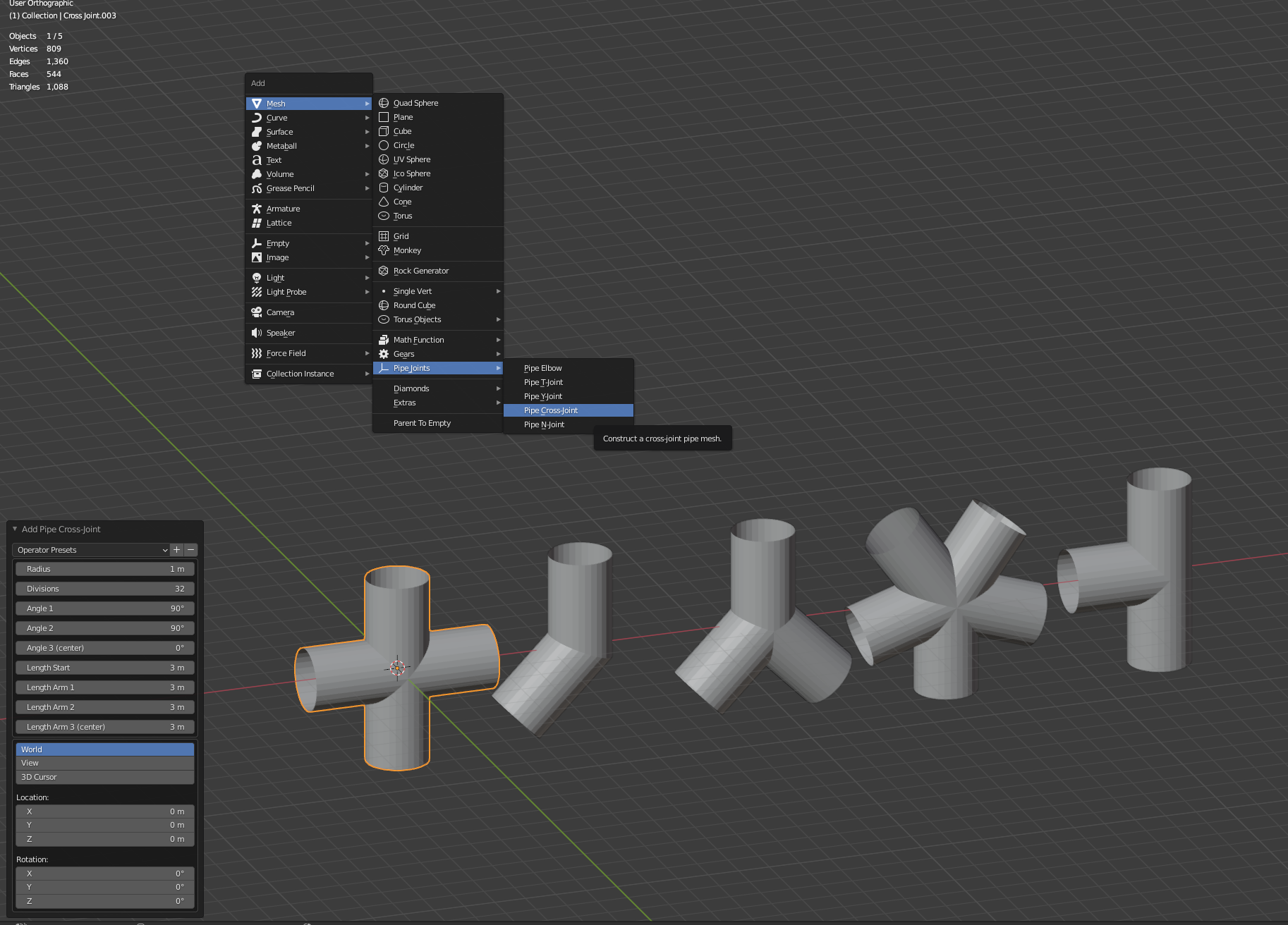The width and height of the screenshot is (1288, 925).
Task: Expand the Empty submenu
Action: (x=309, y=243)
